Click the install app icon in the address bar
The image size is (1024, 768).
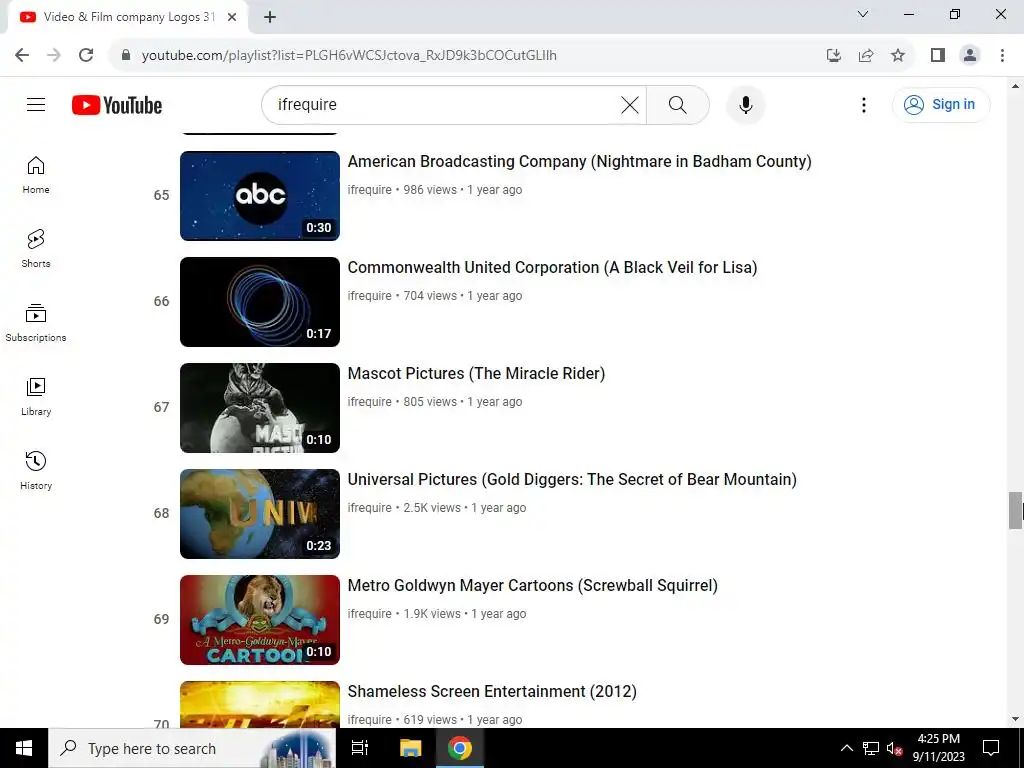[x=833, y=55]
